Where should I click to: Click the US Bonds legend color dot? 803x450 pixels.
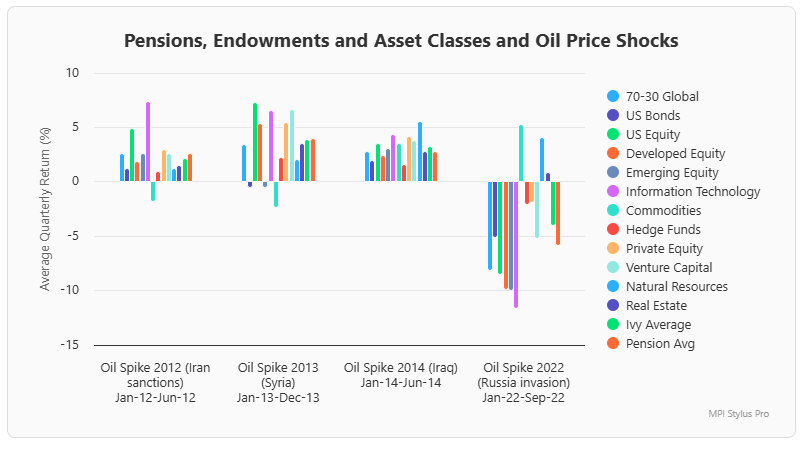[613, 116]
